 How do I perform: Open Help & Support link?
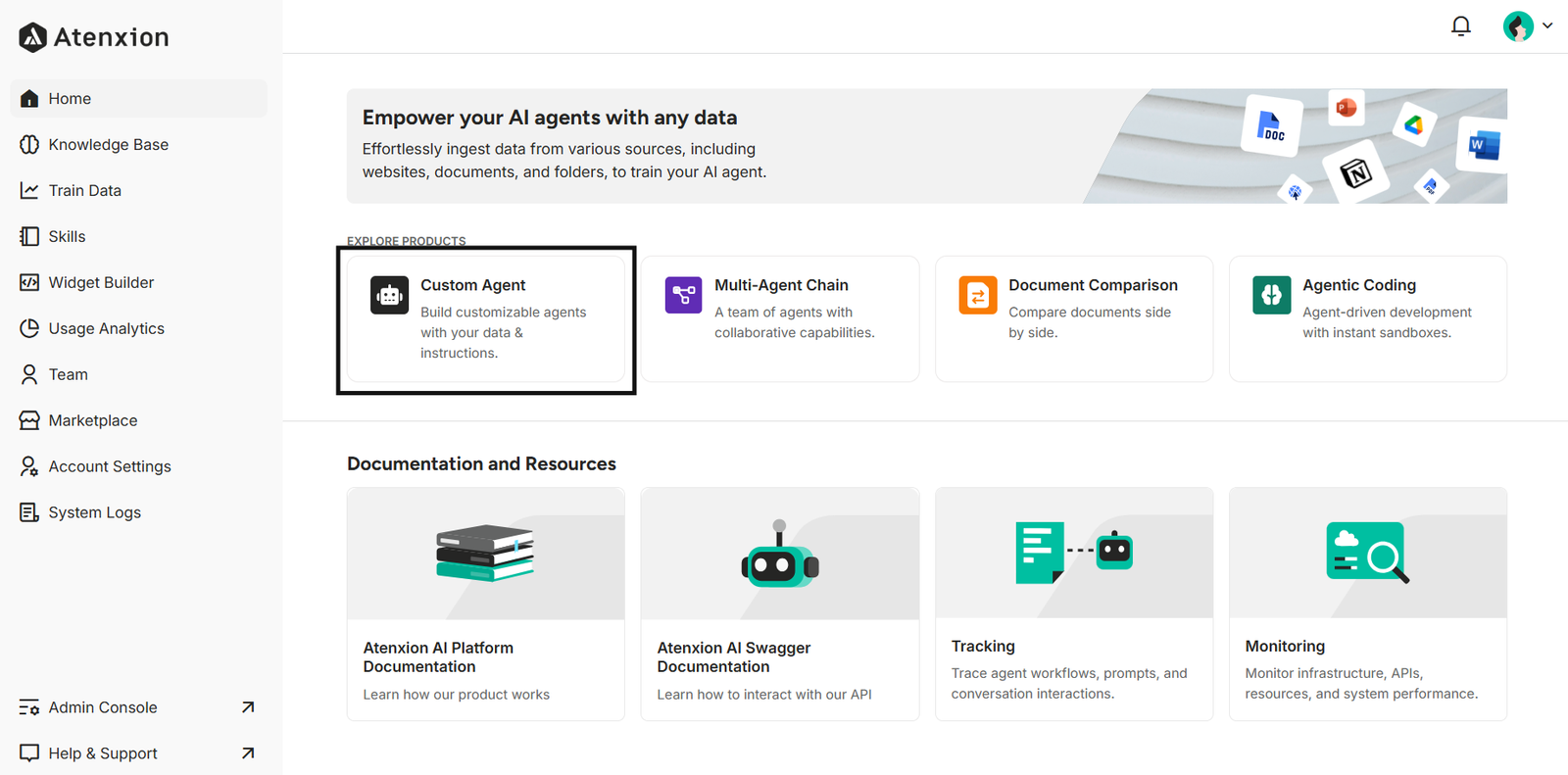coord(139,753)
